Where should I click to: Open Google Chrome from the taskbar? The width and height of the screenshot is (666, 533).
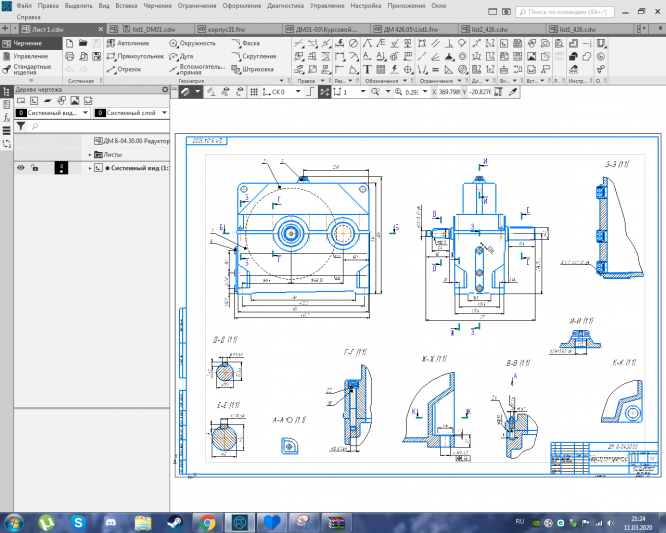pyautogui.click(x=208, y=521)
